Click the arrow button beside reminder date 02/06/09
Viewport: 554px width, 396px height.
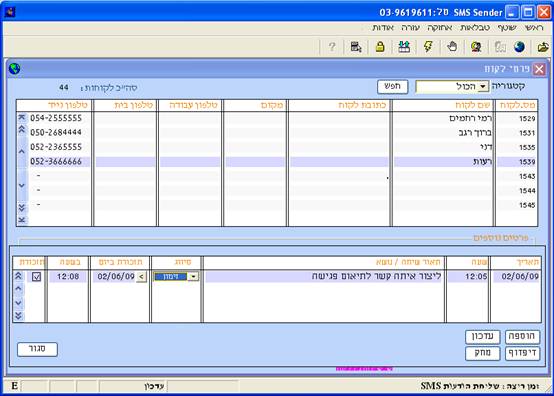(141, 277)
